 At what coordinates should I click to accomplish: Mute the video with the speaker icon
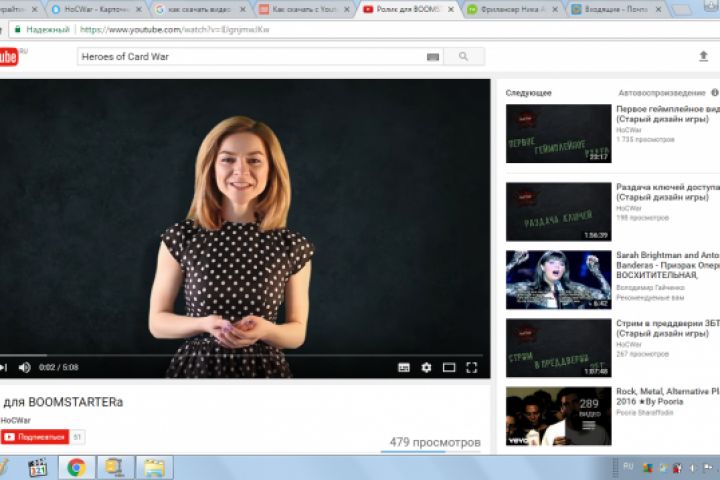24,367
